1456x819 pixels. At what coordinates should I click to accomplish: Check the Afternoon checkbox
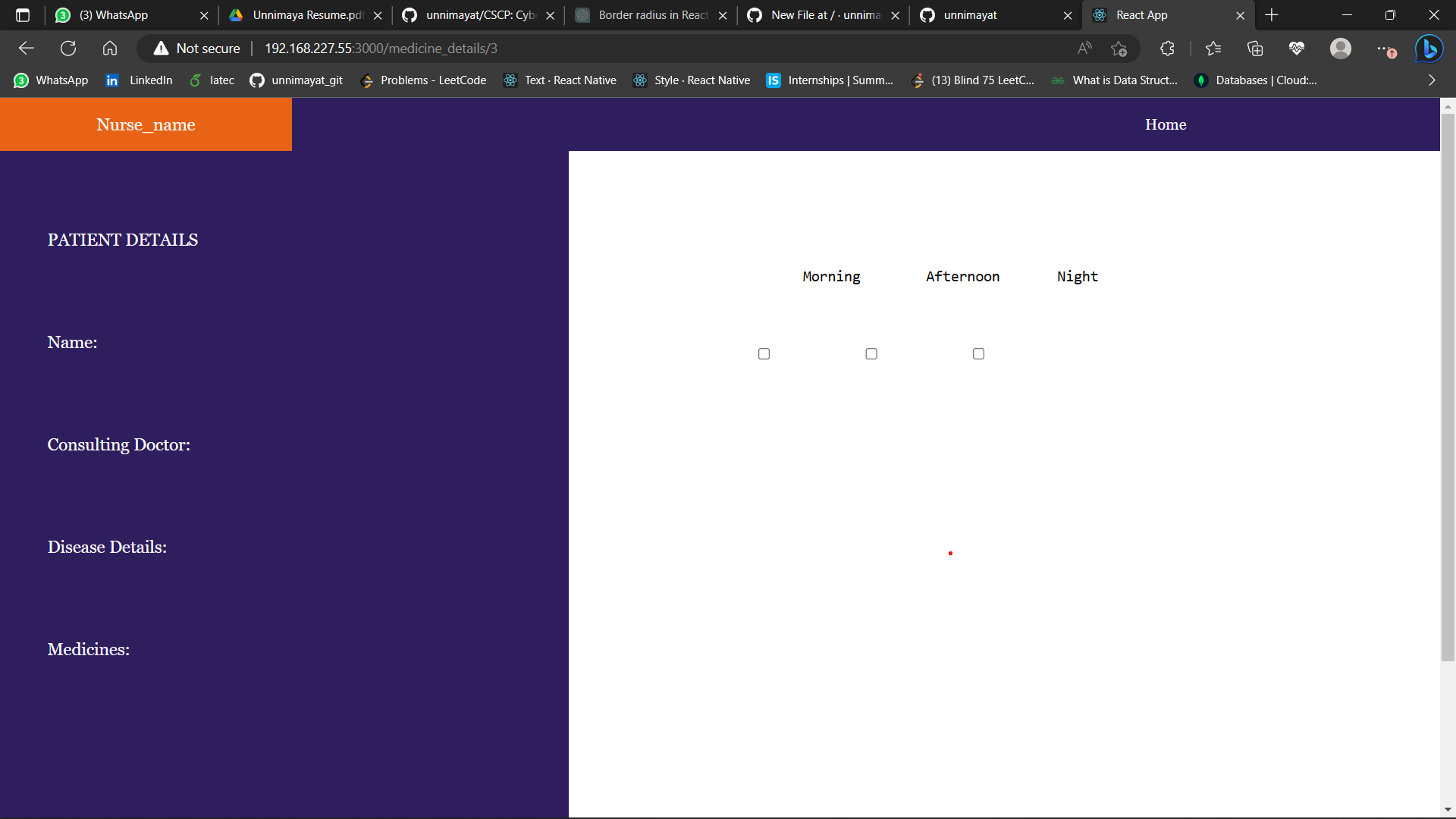click(x=871, y=353)
